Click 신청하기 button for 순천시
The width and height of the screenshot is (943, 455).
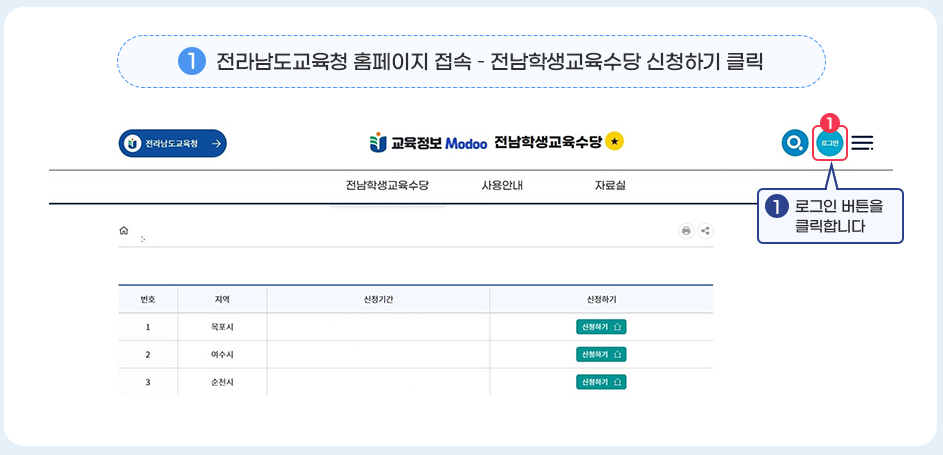point(601,382)
